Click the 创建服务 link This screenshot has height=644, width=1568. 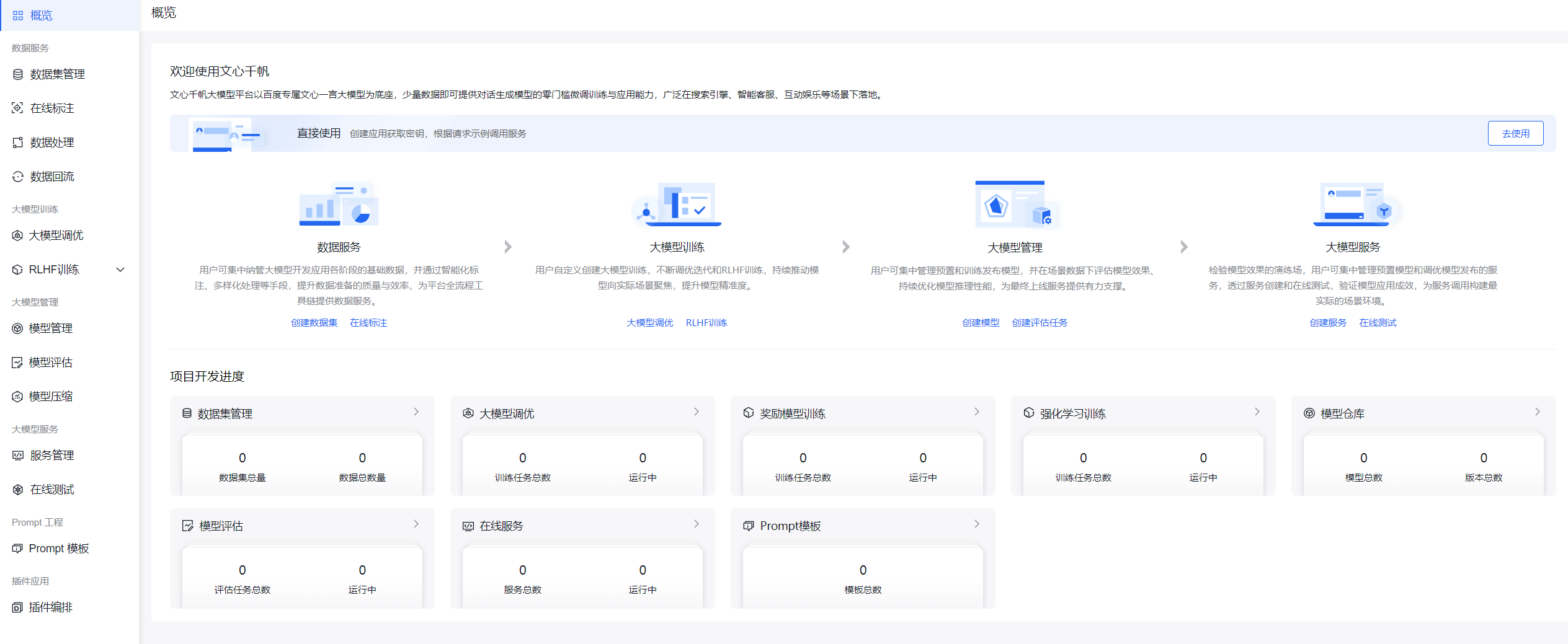pos(1328,323)
